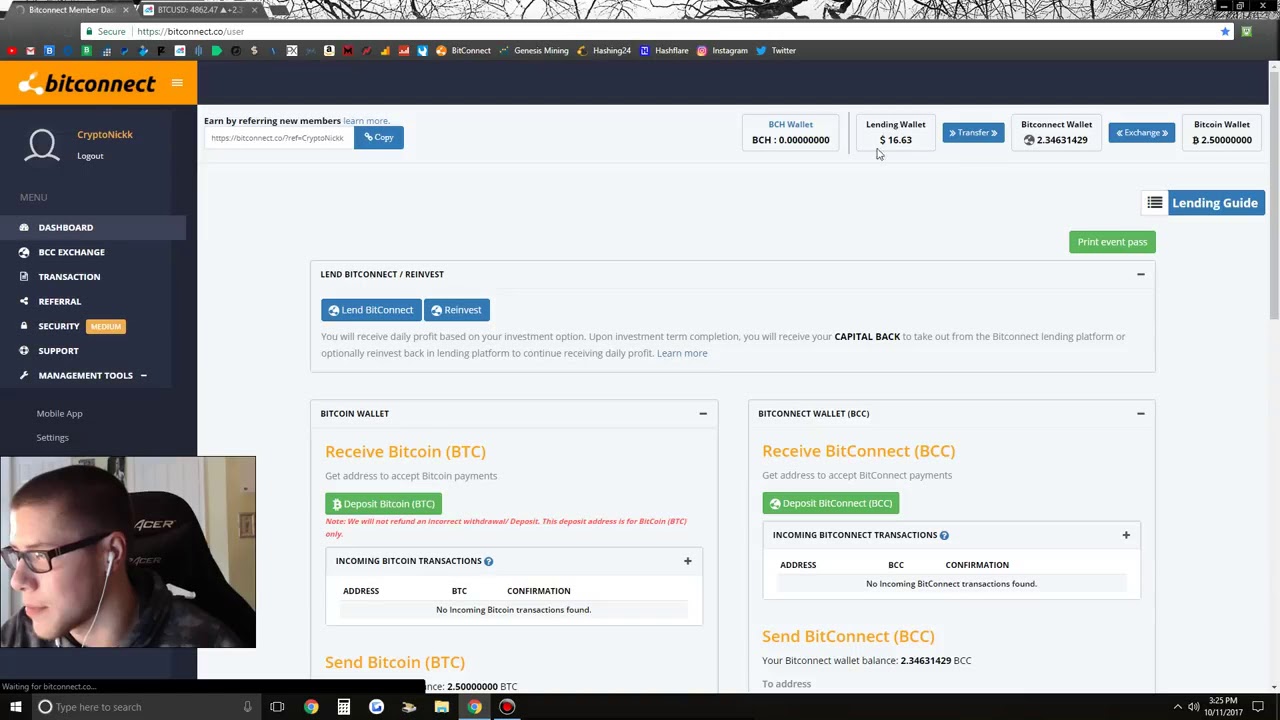
Task: Open the notification center icon
Action: (x=1258, y=707)
